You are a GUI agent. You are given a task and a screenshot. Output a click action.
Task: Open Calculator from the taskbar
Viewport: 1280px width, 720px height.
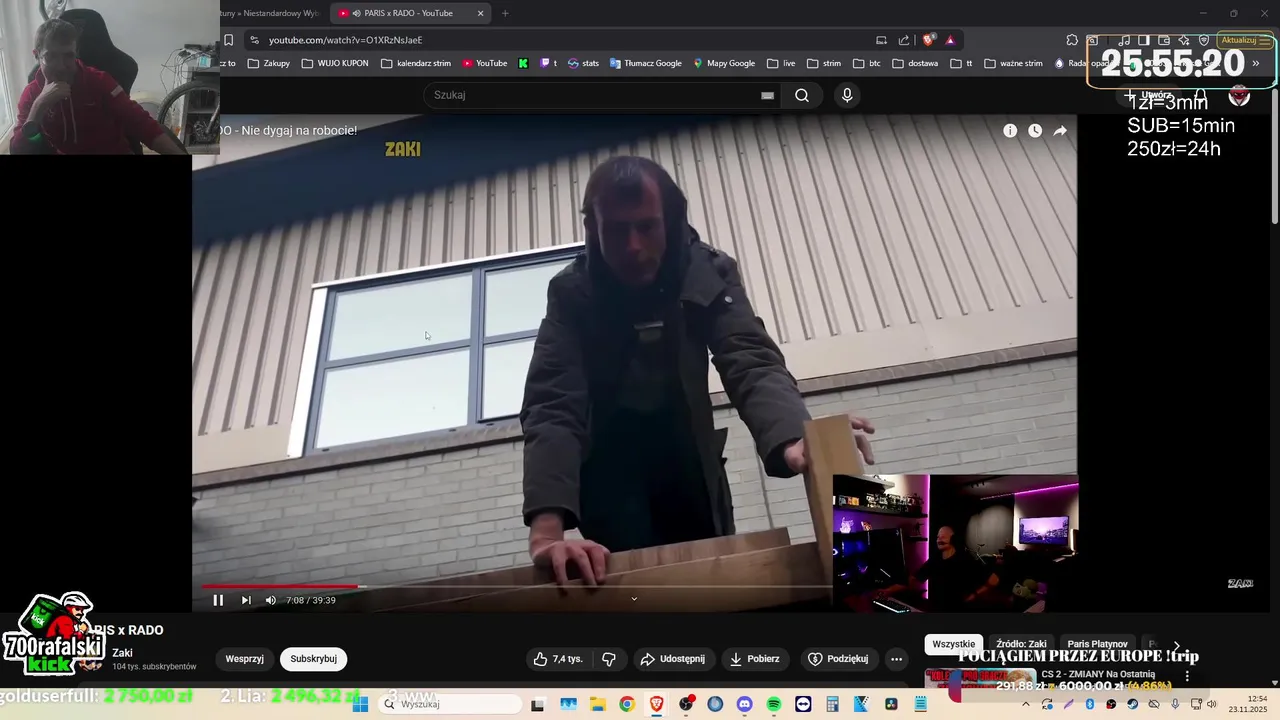pos(833,704)
